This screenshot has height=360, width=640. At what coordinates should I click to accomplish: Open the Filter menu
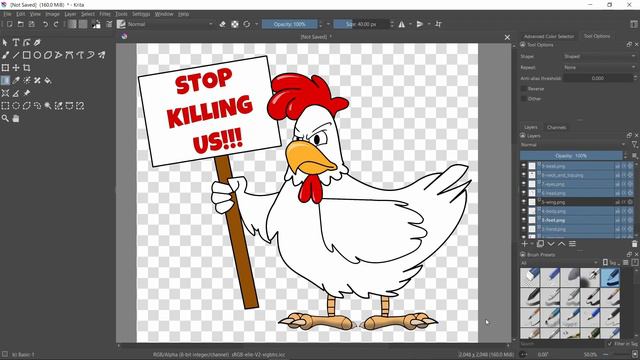pyautogui.click(x=105, y=14)
